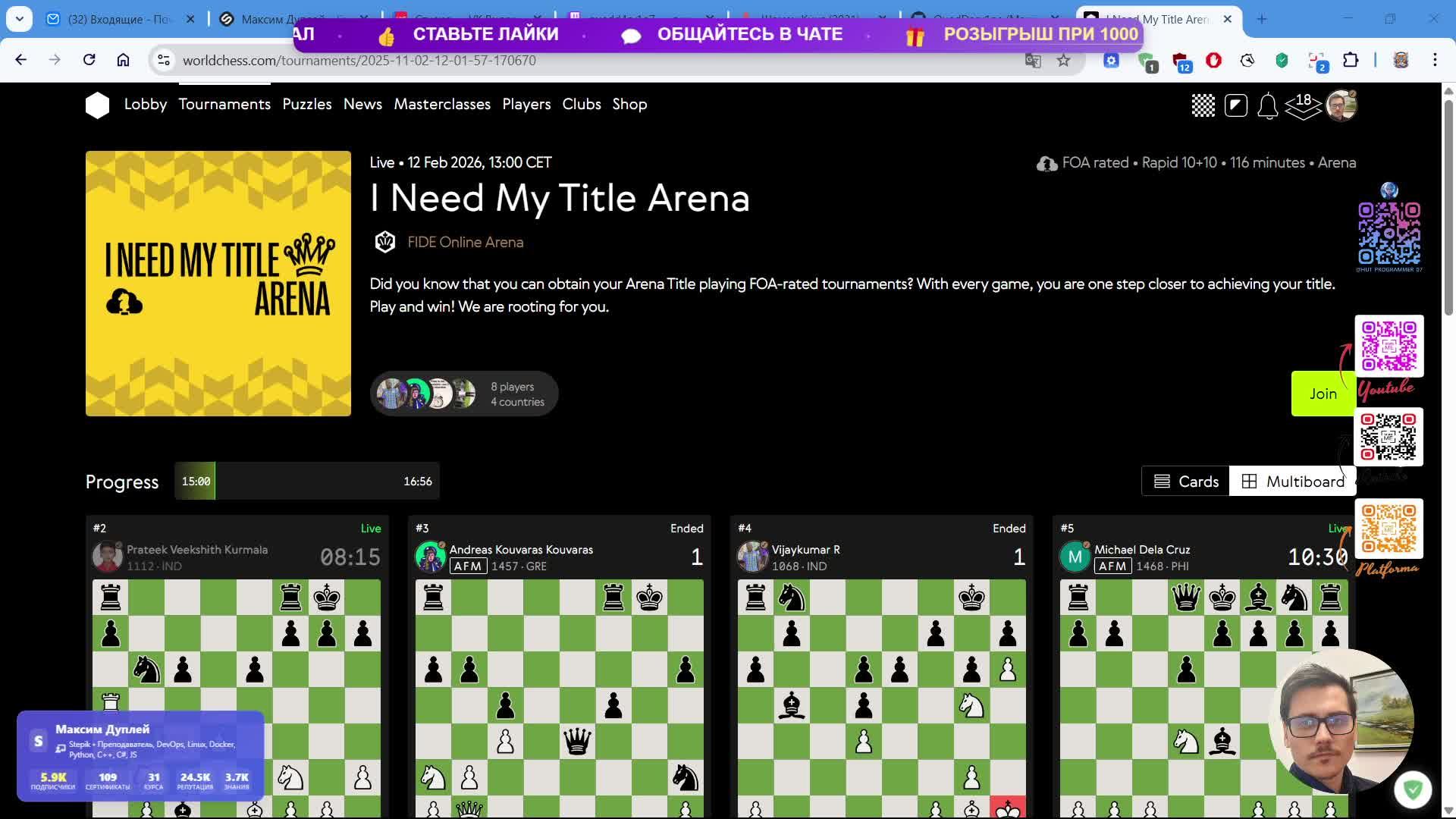Open the browser extensions puzzle icon
Viewport: 1456px width, 819px height.
pyautogui.click(x=1351, y=61)
